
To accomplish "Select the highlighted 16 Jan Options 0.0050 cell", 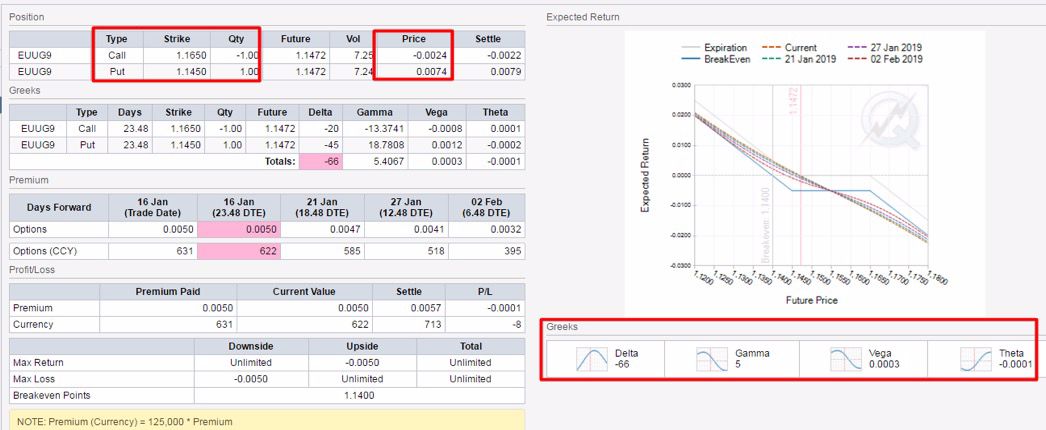I will [238, 229].
